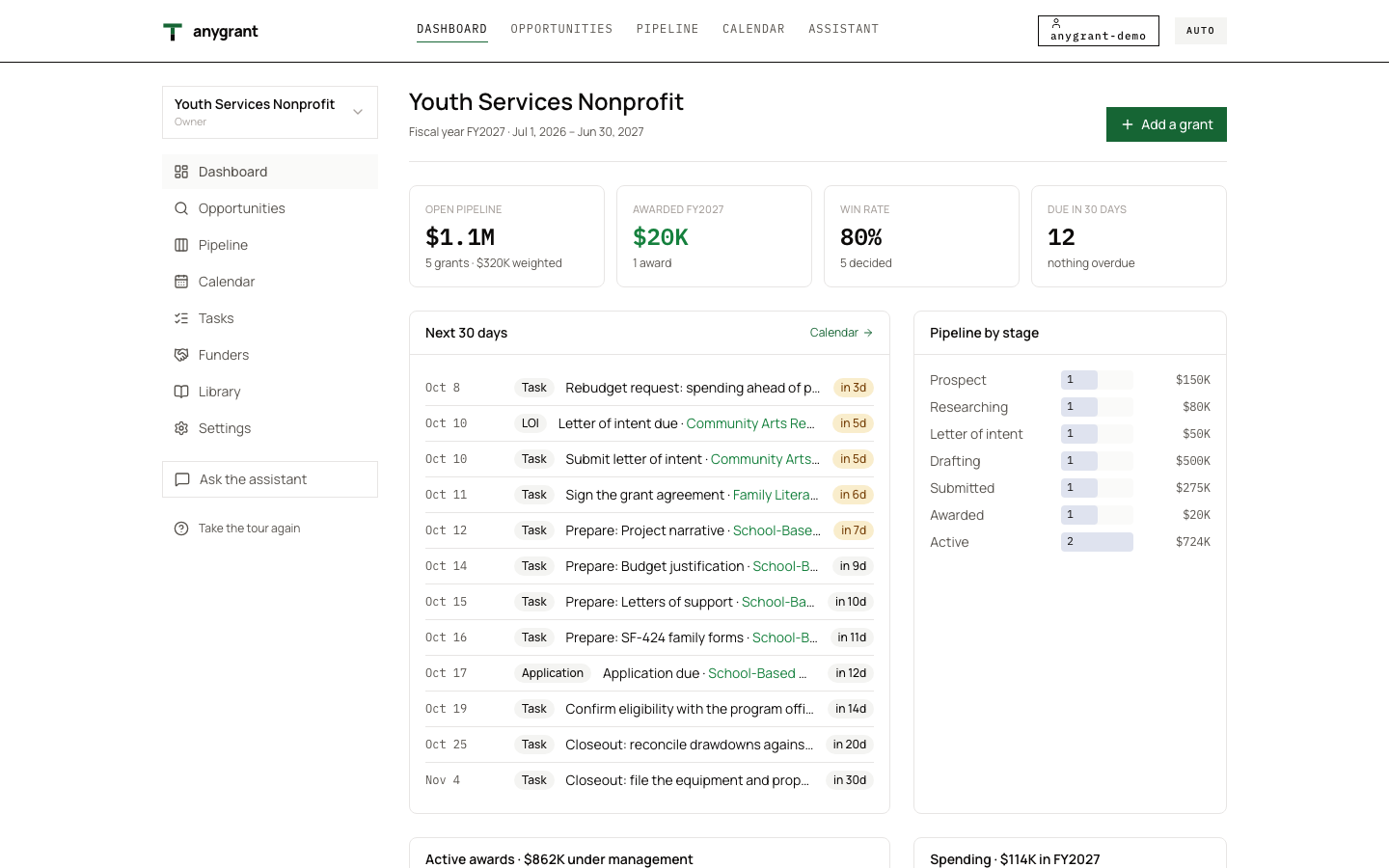This screenshot has width=1389, height=868.
Task: Open the Calendar top navigation tab
Action: 754,29
